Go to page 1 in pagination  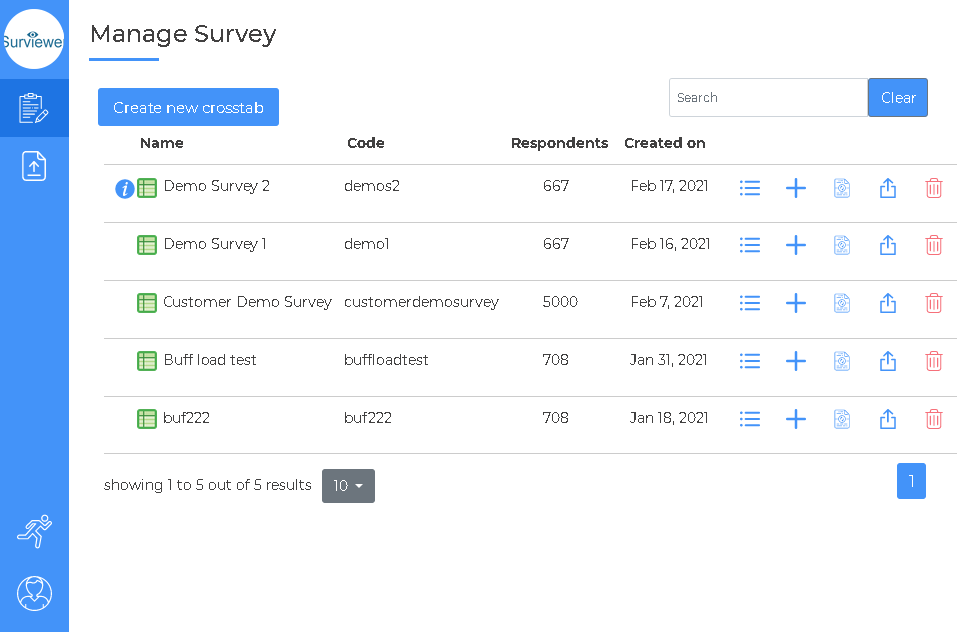911,481
